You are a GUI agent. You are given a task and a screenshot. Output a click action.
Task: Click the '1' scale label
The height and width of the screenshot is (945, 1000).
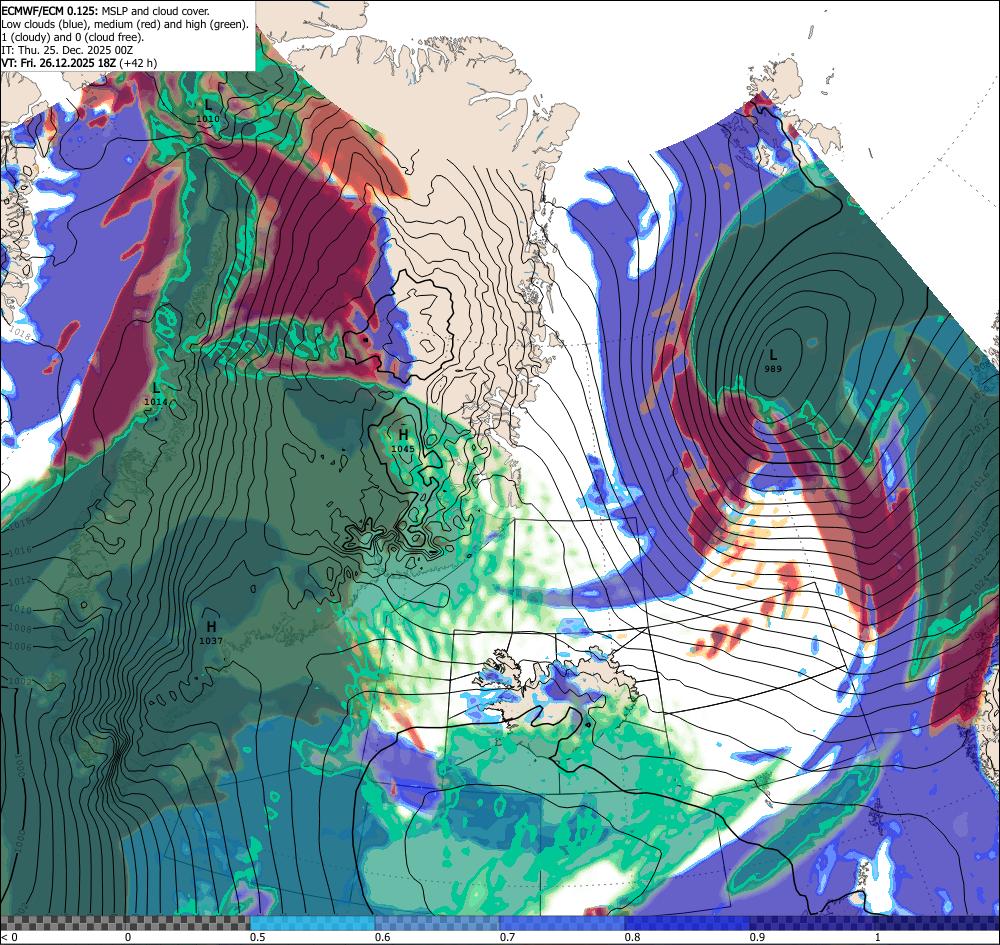tap(880, 937)
